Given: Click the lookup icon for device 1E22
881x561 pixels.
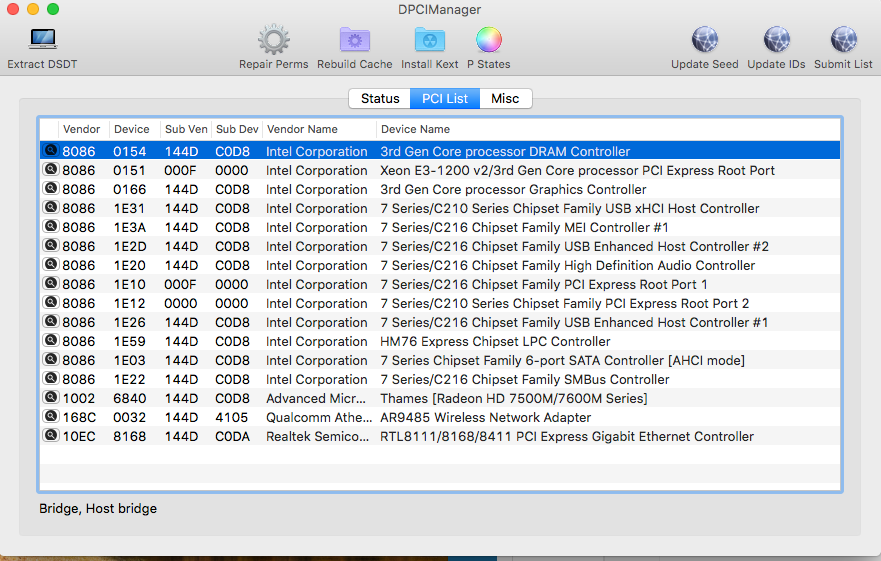Looking at the screenshot, I should click(51, 378).
